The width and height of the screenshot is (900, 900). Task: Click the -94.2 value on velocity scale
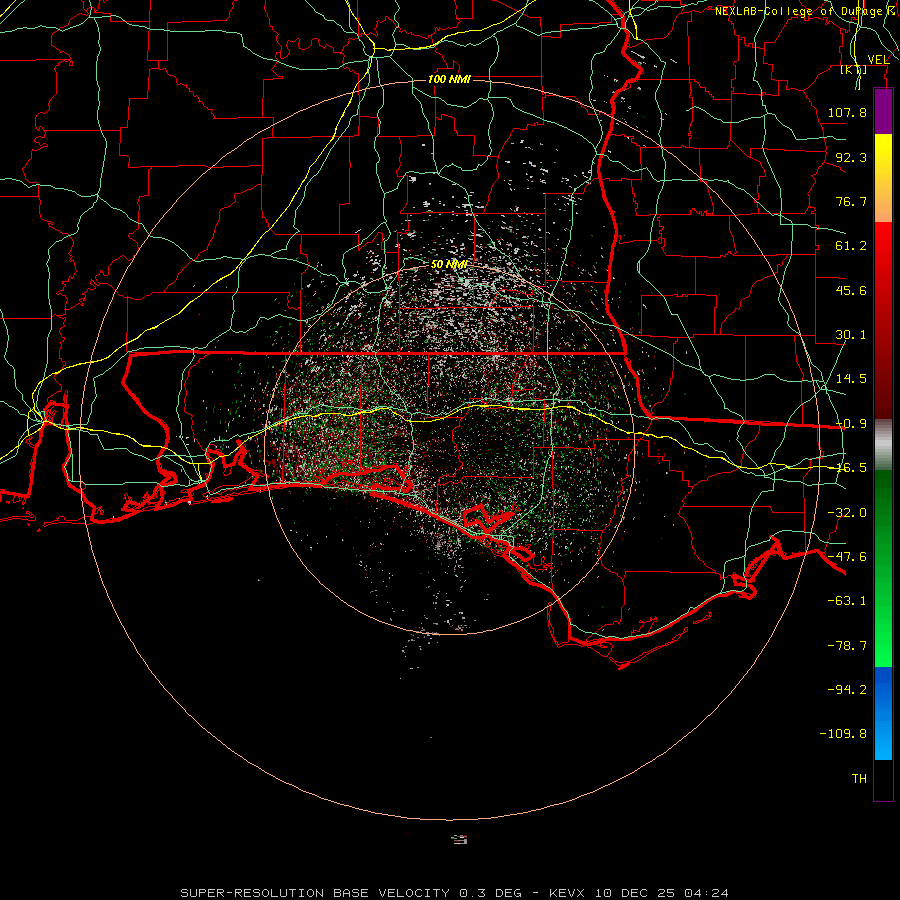847,690
